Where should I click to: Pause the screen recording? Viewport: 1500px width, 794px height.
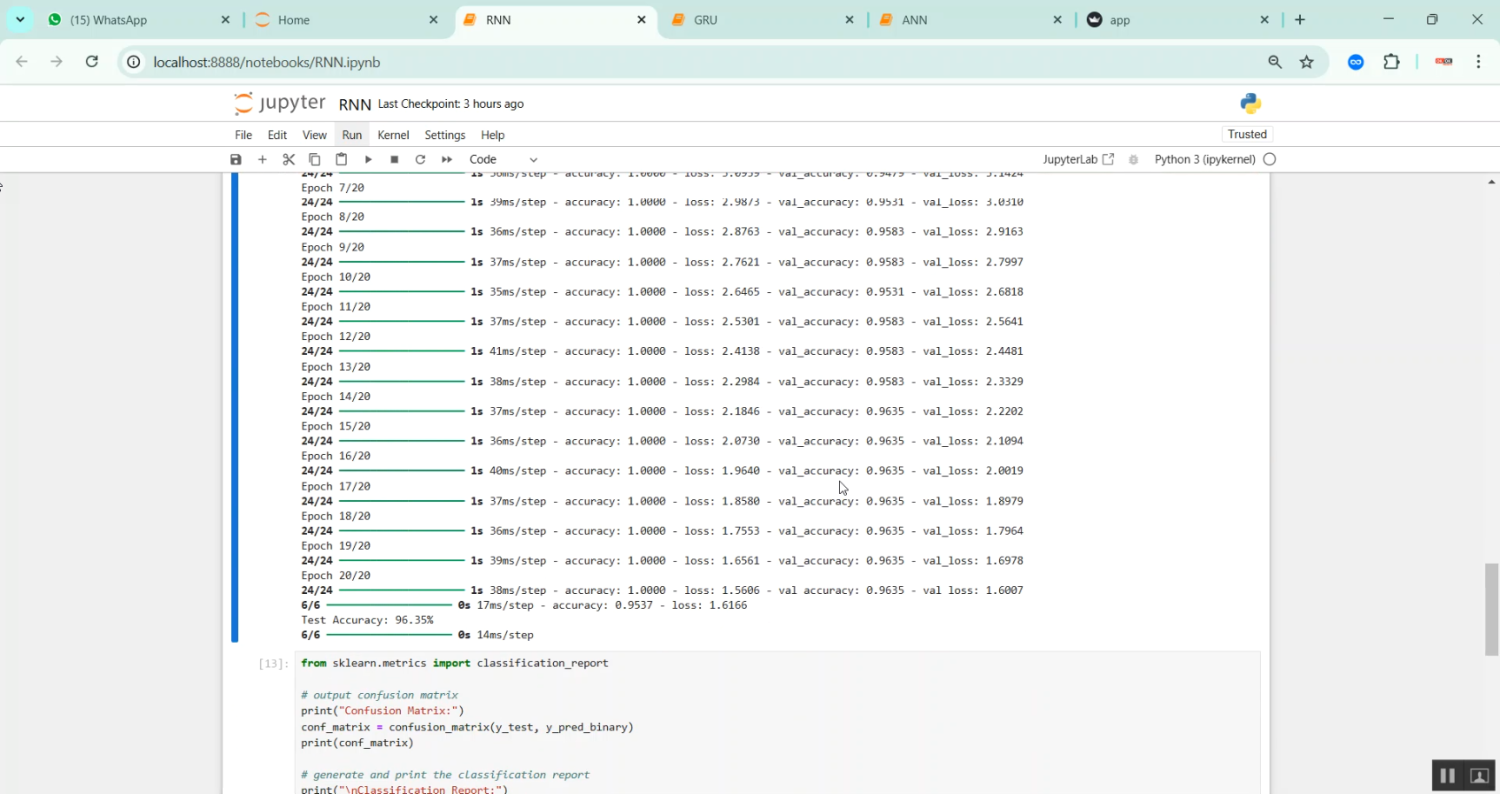(1446, 775)
